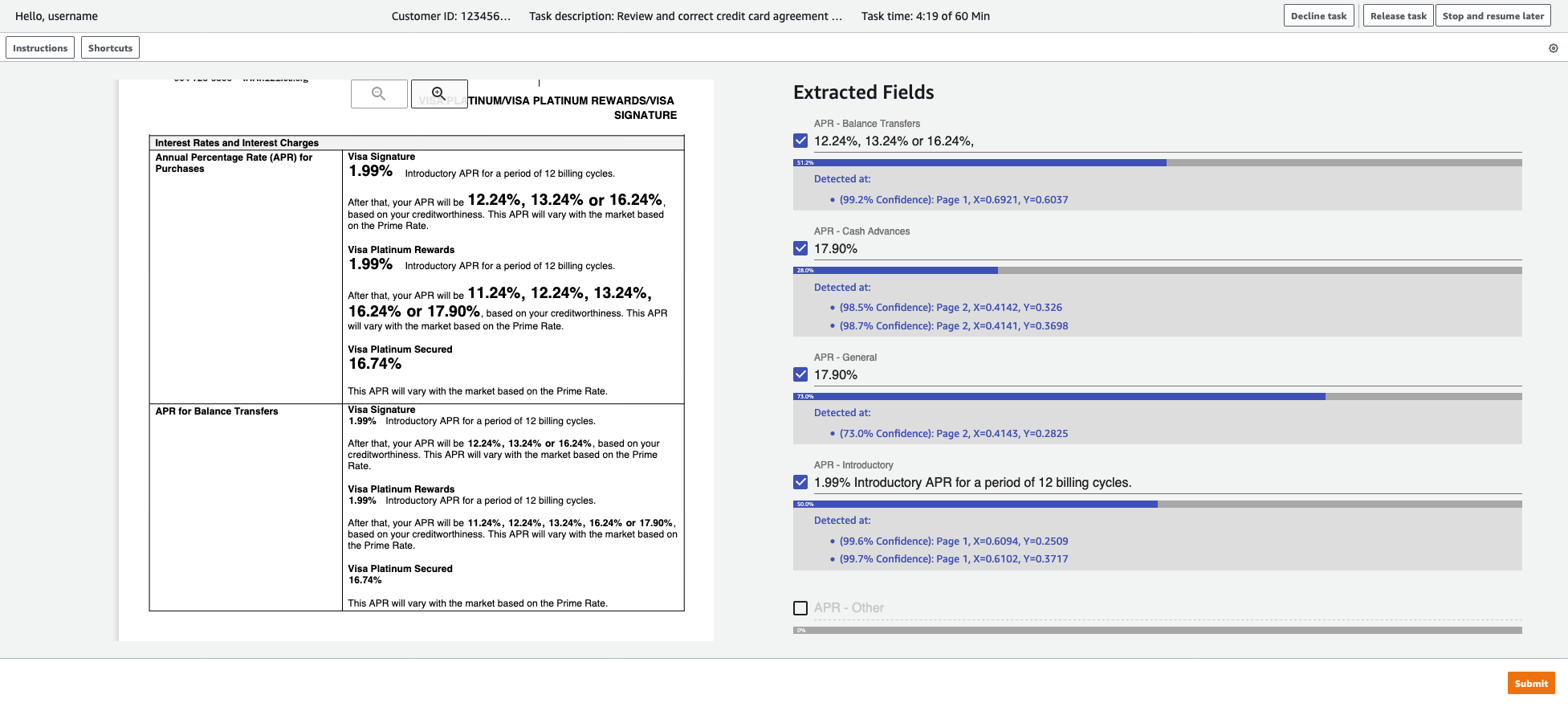Uncheck APR - Cash Advances checkbox

[x=800, y=248]
